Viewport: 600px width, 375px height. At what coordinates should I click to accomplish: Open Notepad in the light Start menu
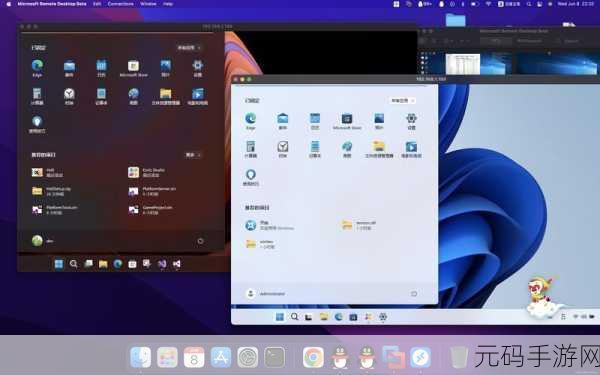pyautogui.click(x=315, y=149)
